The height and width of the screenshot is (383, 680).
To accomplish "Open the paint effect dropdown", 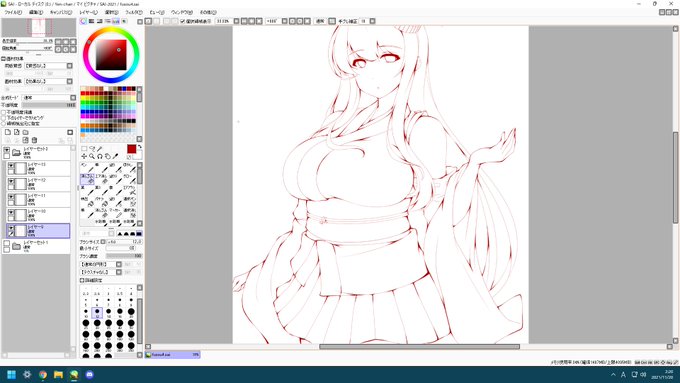I will point(69,81).
